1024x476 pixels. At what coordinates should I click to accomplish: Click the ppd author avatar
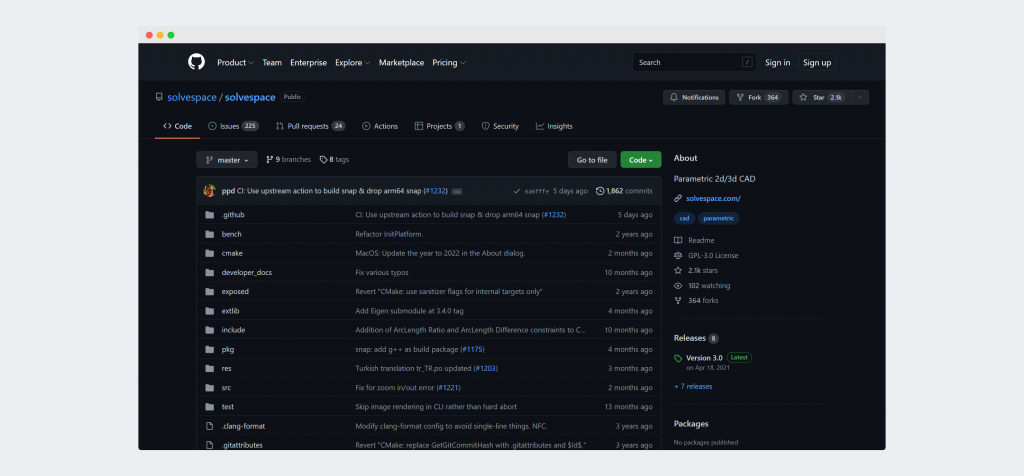[x=210, y=191]
